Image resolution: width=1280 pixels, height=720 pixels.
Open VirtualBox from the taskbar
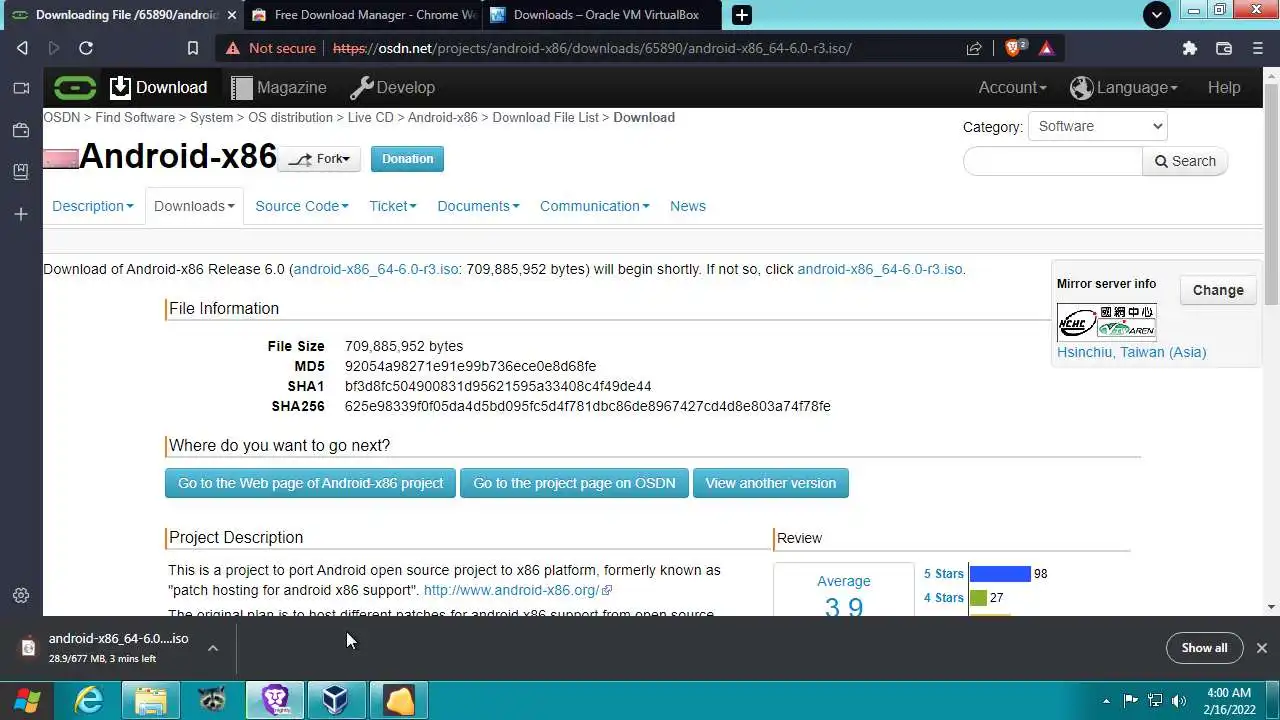coord(337,700)
